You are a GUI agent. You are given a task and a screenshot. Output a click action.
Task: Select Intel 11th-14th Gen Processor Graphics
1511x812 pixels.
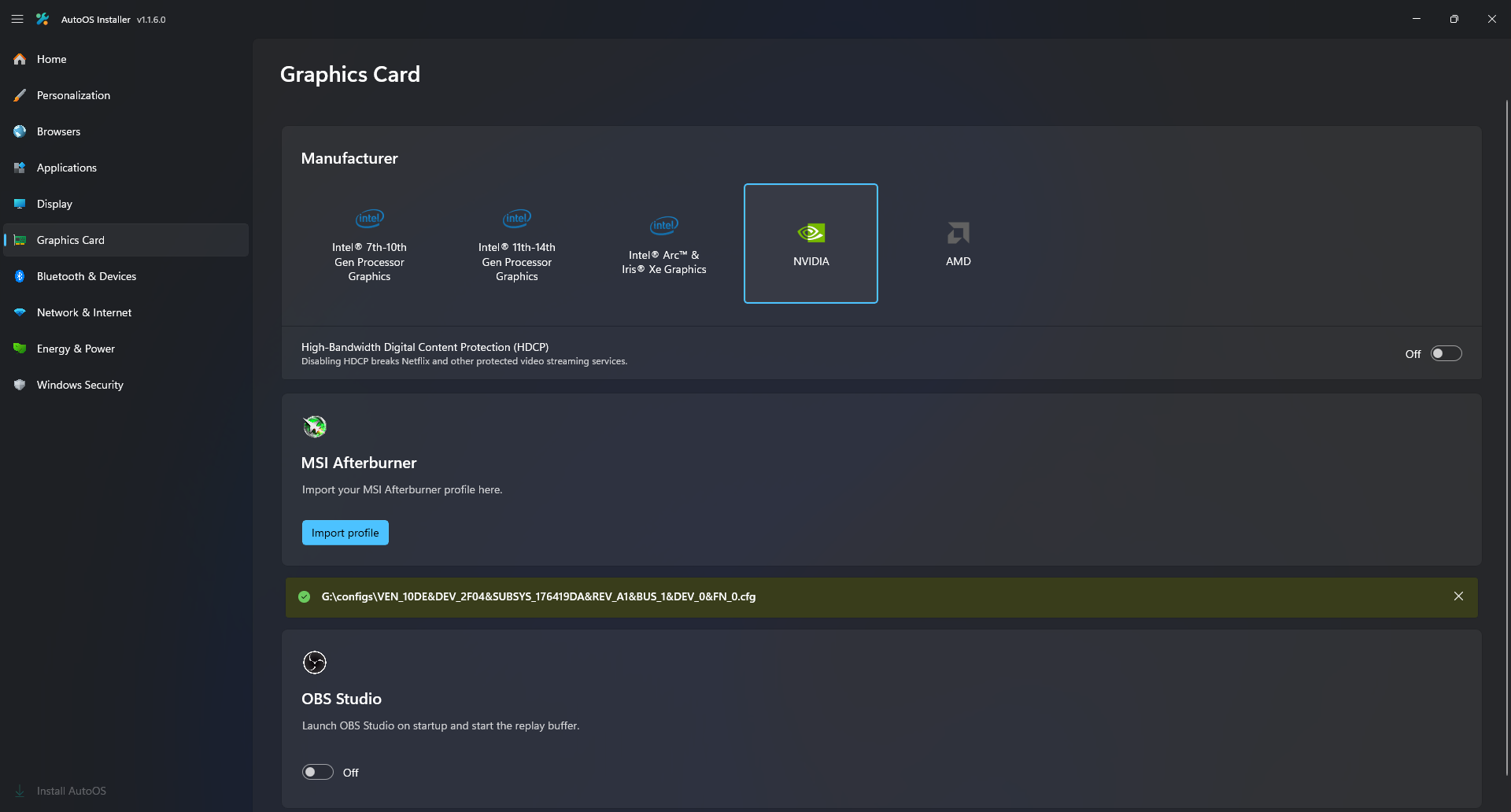tap(517, 243)
